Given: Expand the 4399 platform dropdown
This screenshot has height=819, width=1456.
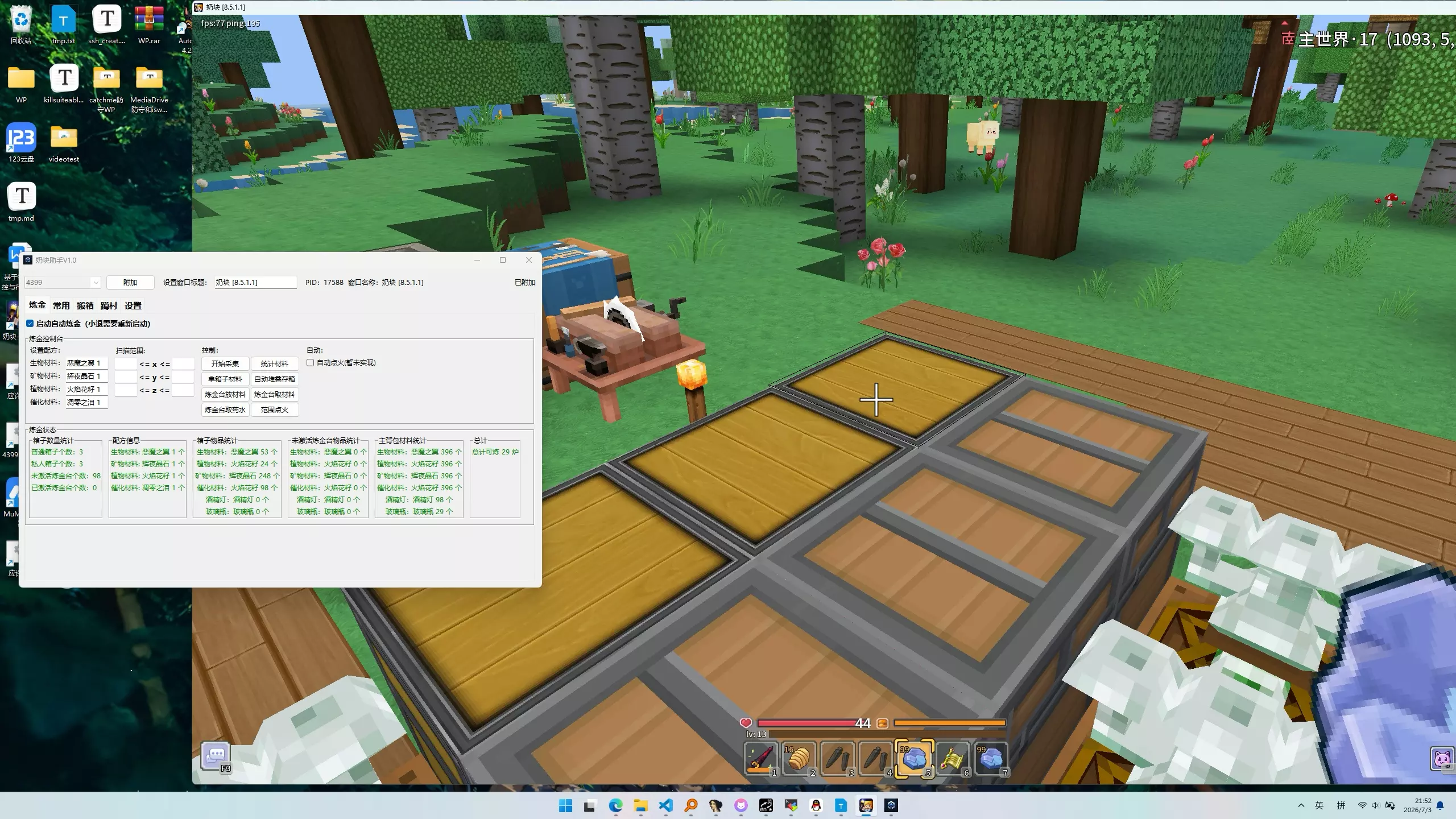Looking at the screenshot, I should point(63,283).
